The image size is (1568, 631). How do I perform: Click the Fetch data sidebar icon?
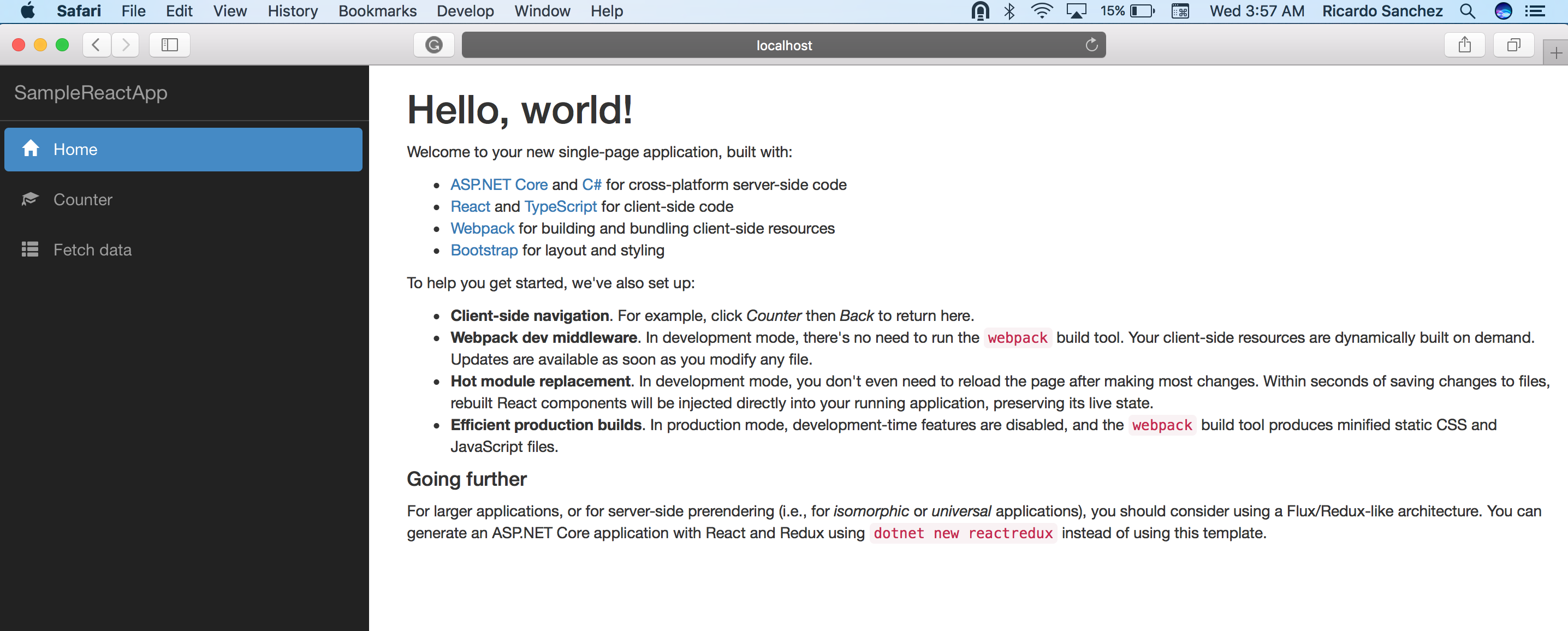pyautogui.click(x=30, y=250)
